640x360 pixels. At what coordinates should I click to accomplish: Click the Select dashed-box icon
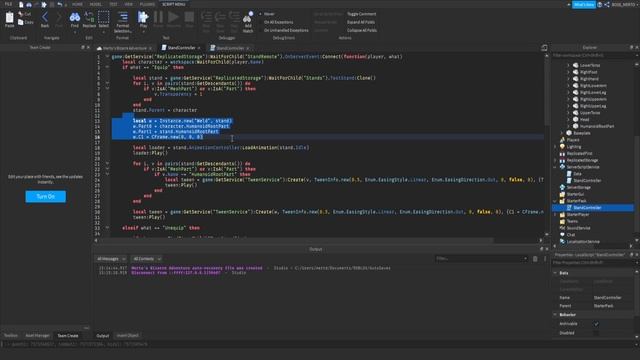[x=104, y=17]
